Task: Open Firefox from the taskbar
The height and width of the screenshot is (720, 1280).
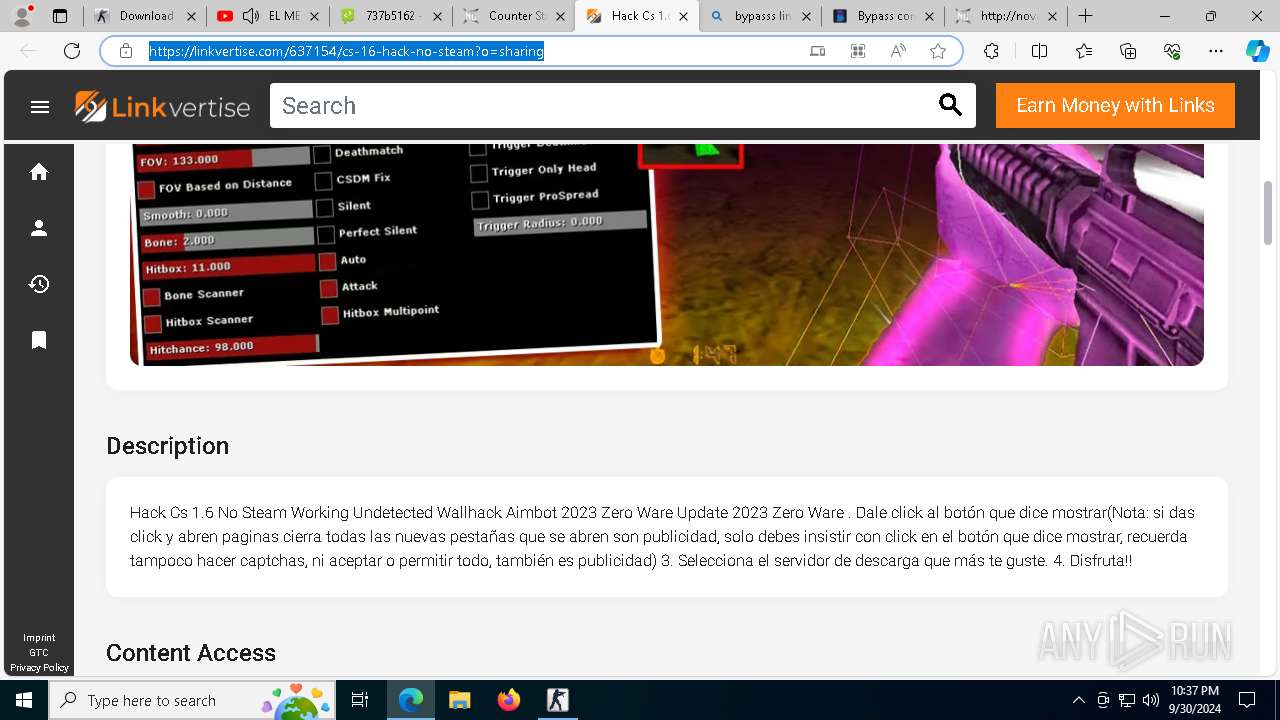Action: coord(509,700)
